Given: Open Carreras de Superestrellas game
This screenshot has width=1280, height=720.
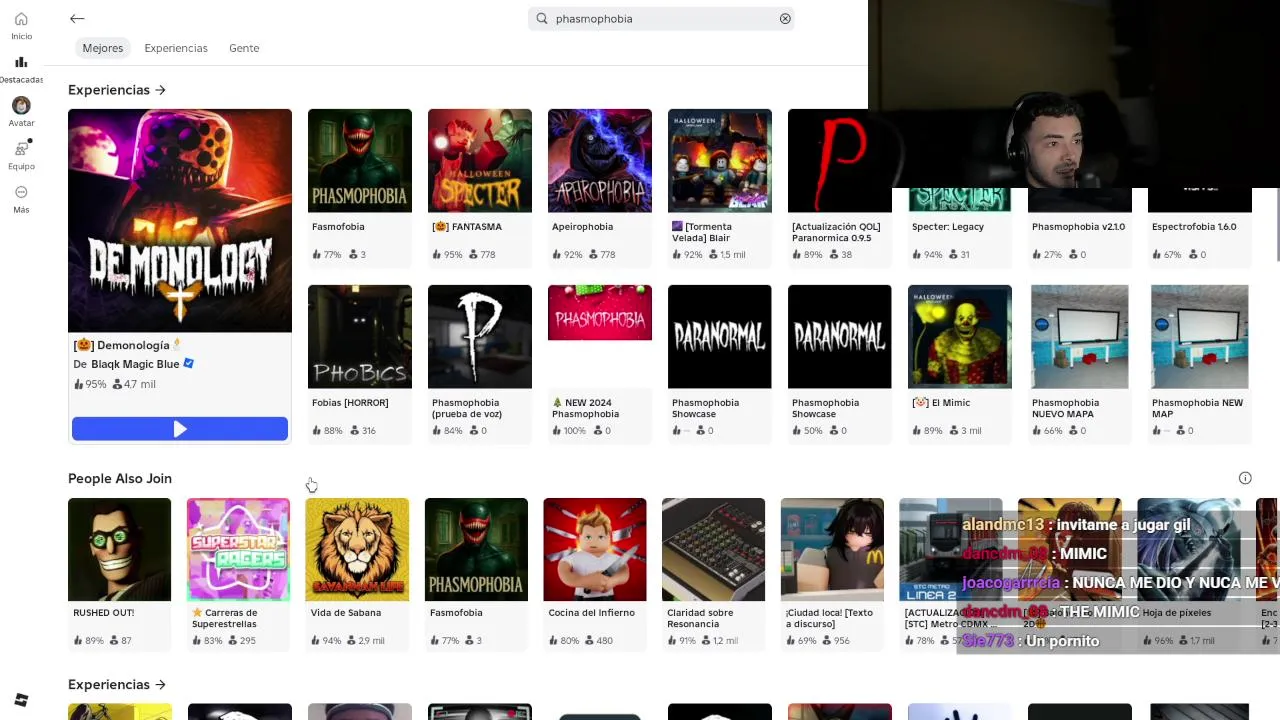Looking at the screenshot, I should point(238,574).
